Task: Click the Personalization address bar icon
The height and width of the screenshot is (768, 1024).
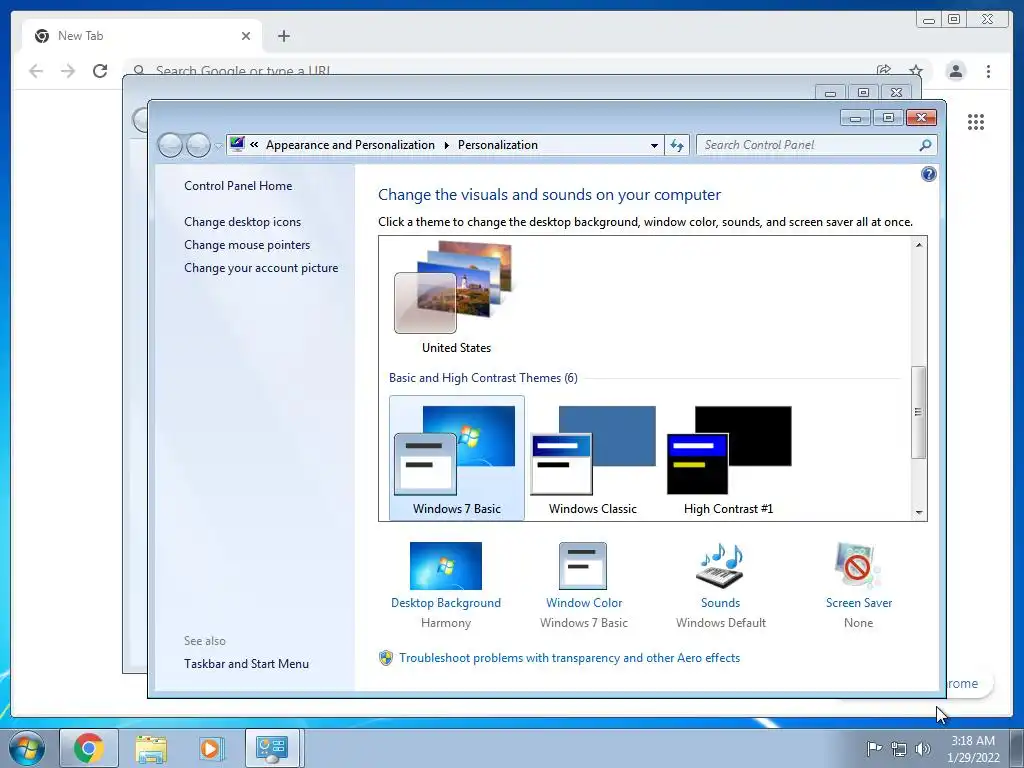Action: coord(237,144)
